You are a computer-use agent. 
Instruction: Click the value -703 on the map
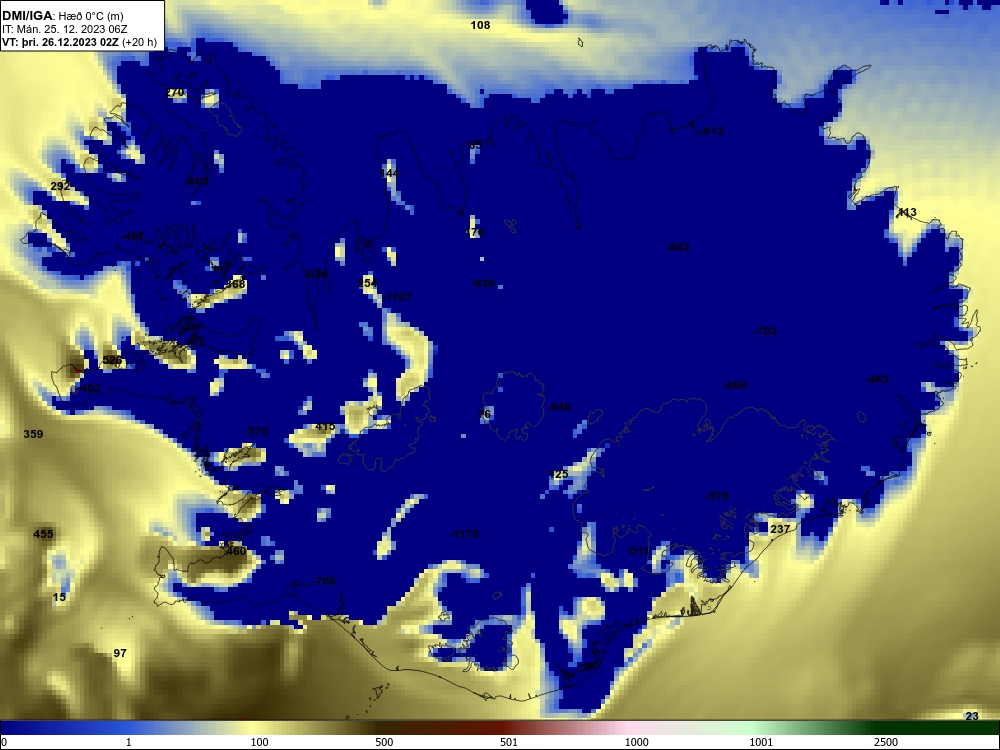765,331
